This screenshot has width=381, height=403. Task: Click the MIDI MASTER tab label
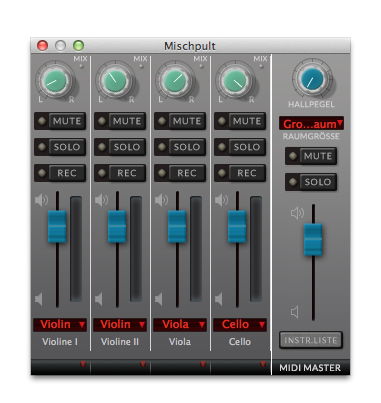[310, 368]
